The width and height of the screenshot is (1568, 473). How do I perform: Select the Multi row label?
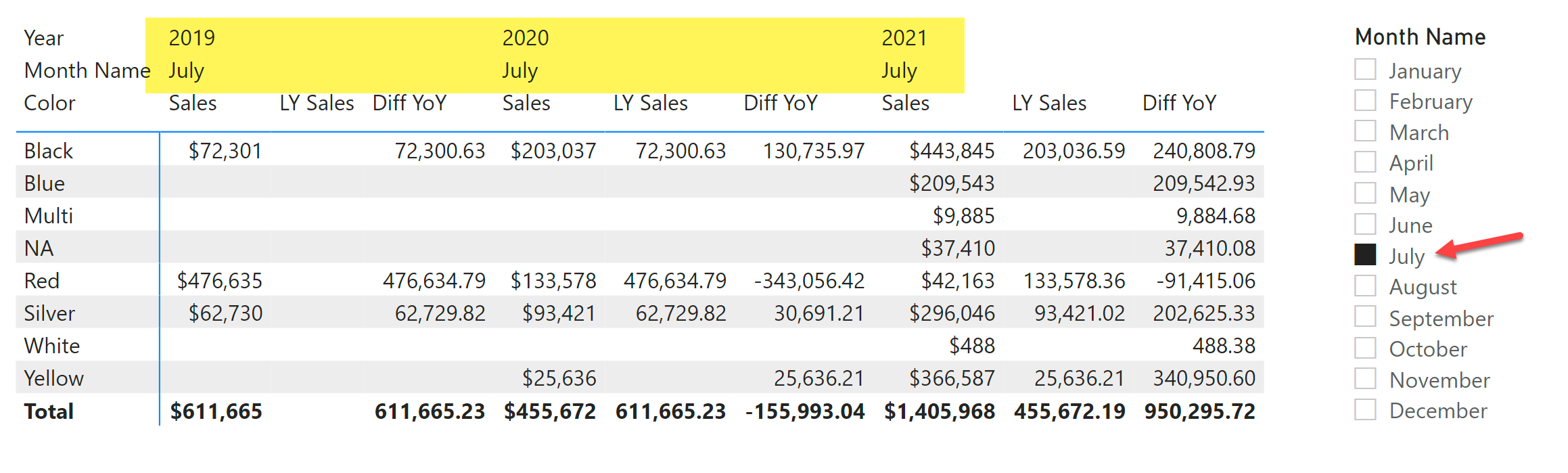(x=48, y=216)
